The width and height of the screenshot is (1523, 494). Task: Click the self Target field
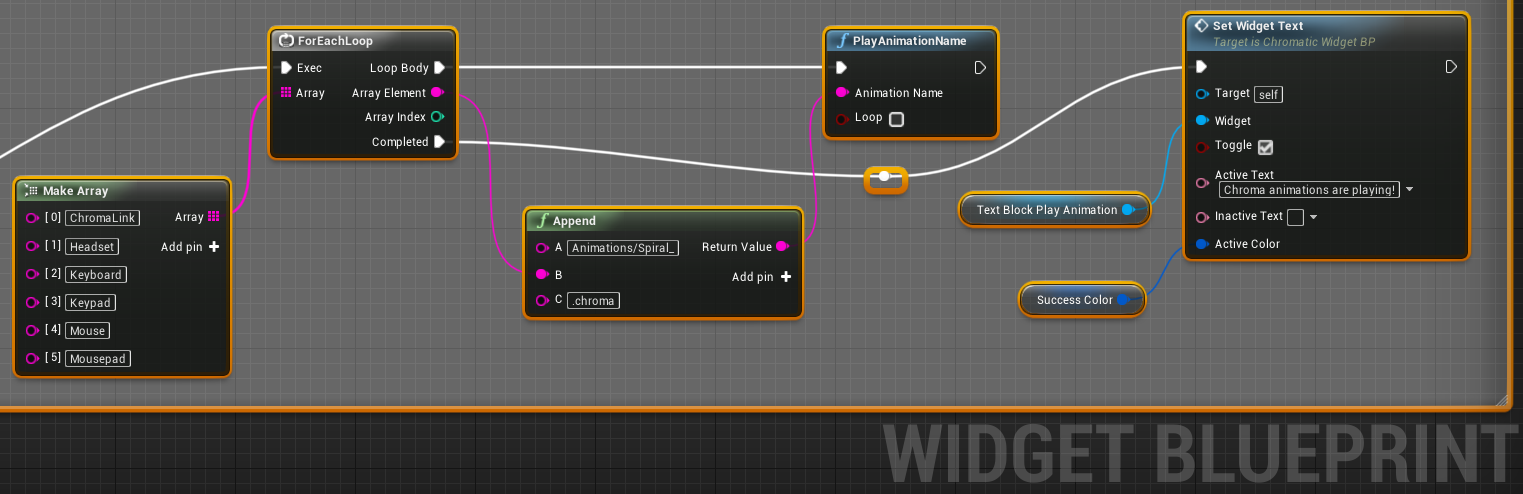coord(1268,94)
